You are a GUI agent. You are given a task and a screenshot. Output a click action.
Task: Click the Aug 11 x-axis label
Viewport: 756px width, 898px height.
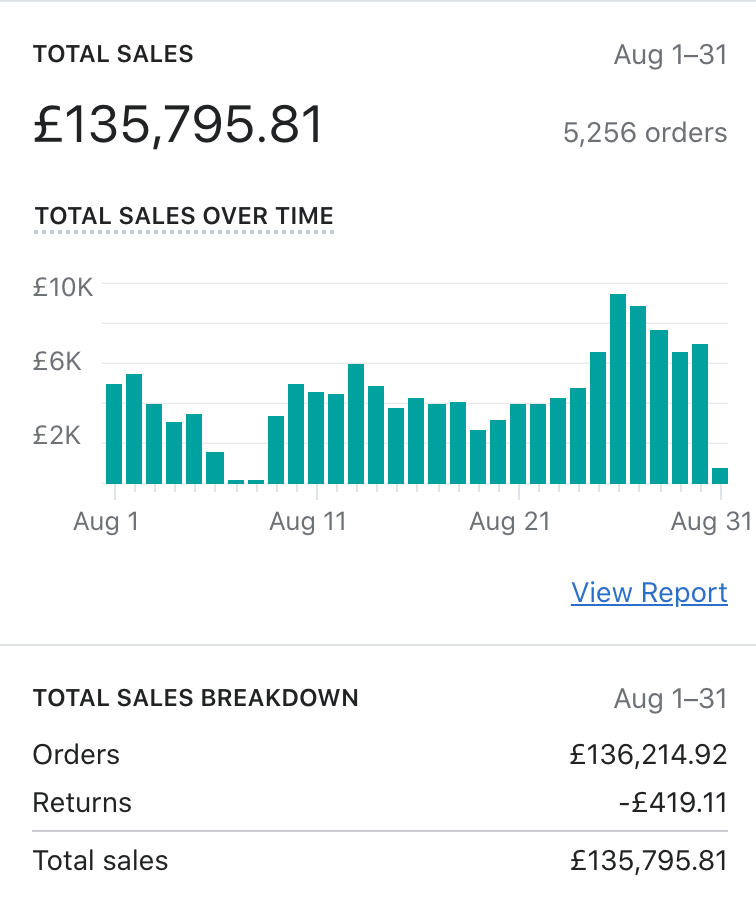307,522
